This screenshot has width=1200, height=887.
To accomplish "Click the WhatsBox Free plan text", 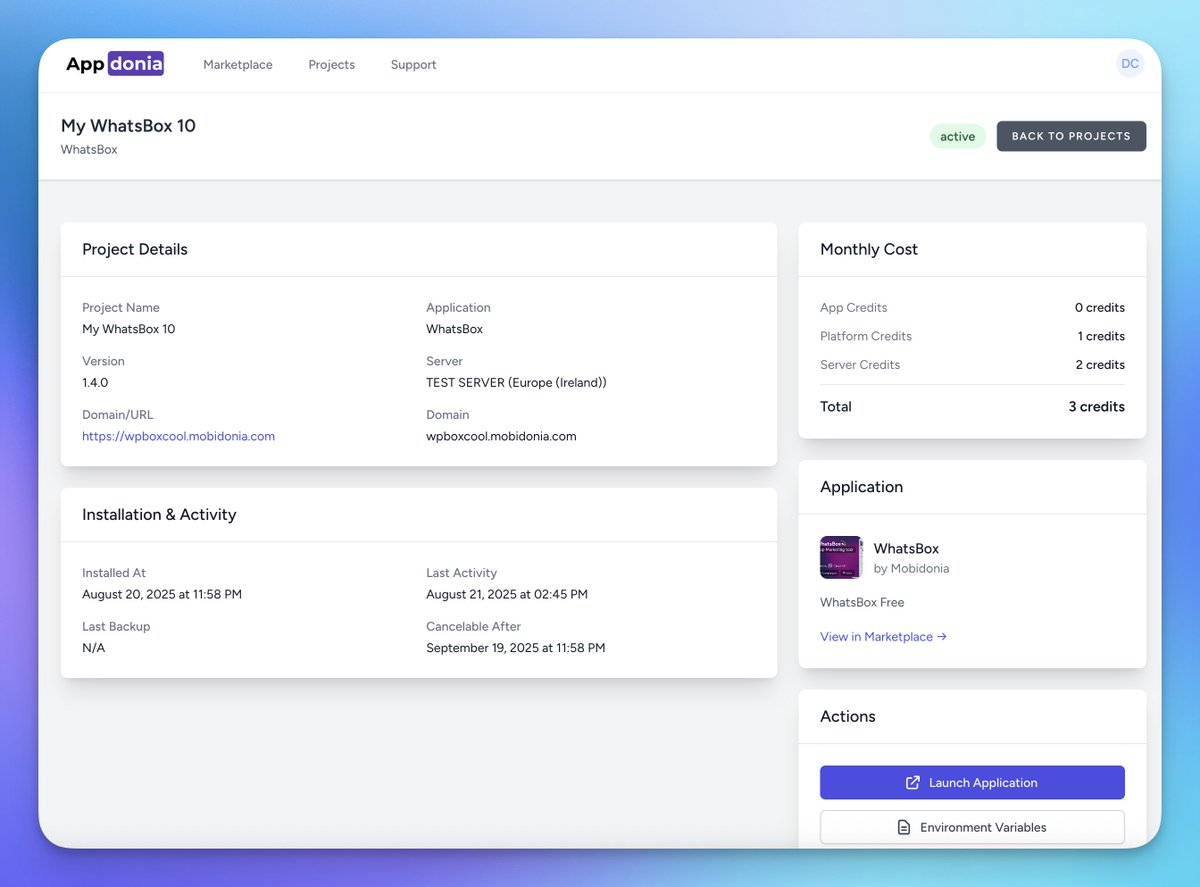I will pos(862,602).
